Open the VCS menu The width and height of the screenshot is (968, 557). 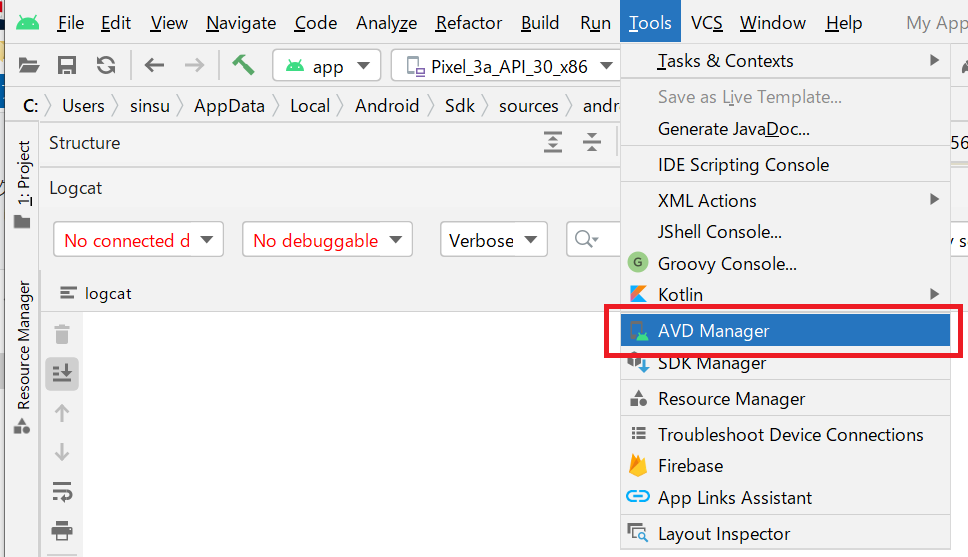706,23
